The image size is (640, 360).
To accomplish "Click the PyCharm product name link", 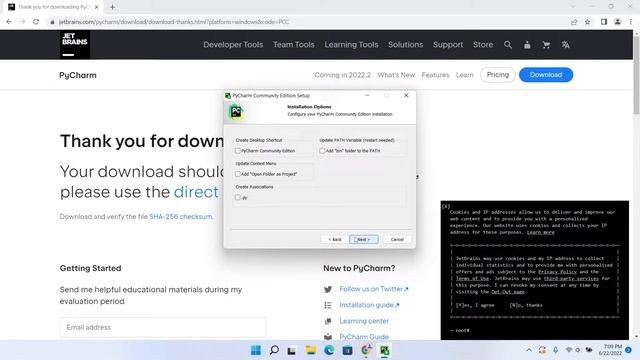I will tap(78, 76).
